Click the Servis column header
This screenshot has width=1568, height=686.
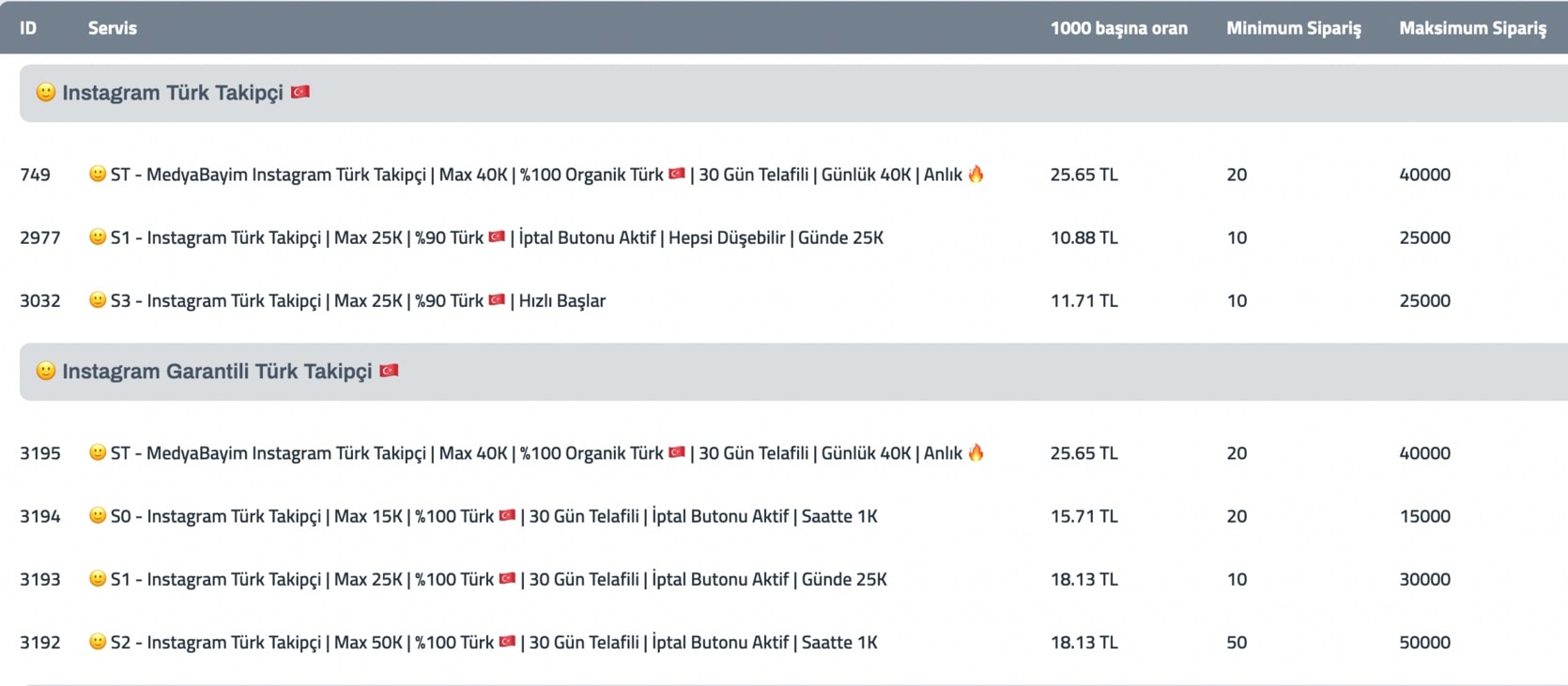113,28
